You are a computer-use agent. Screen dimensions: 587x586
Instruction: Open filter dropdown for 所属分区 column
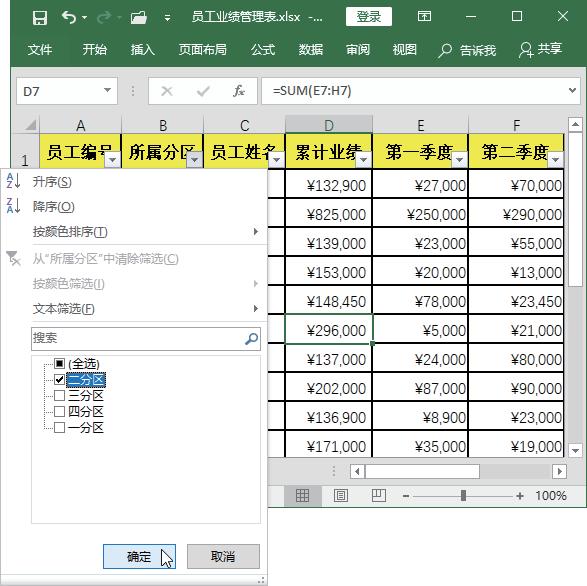pos(194,161)
